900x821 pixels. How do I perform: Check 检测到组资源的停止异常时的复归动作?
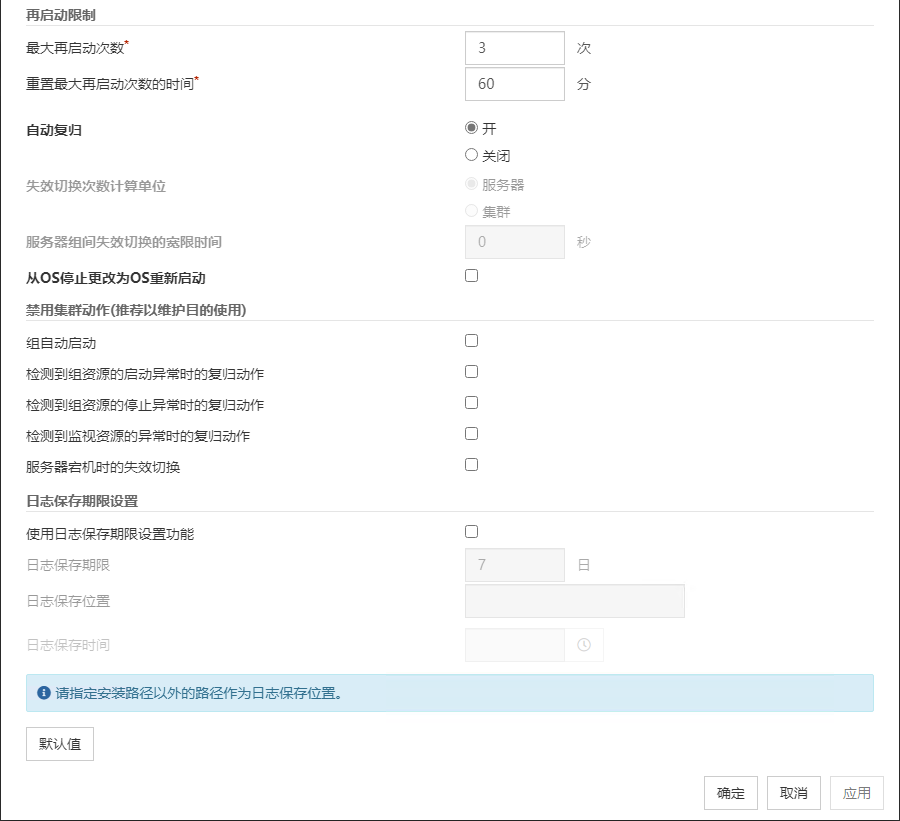pos(472,403)
